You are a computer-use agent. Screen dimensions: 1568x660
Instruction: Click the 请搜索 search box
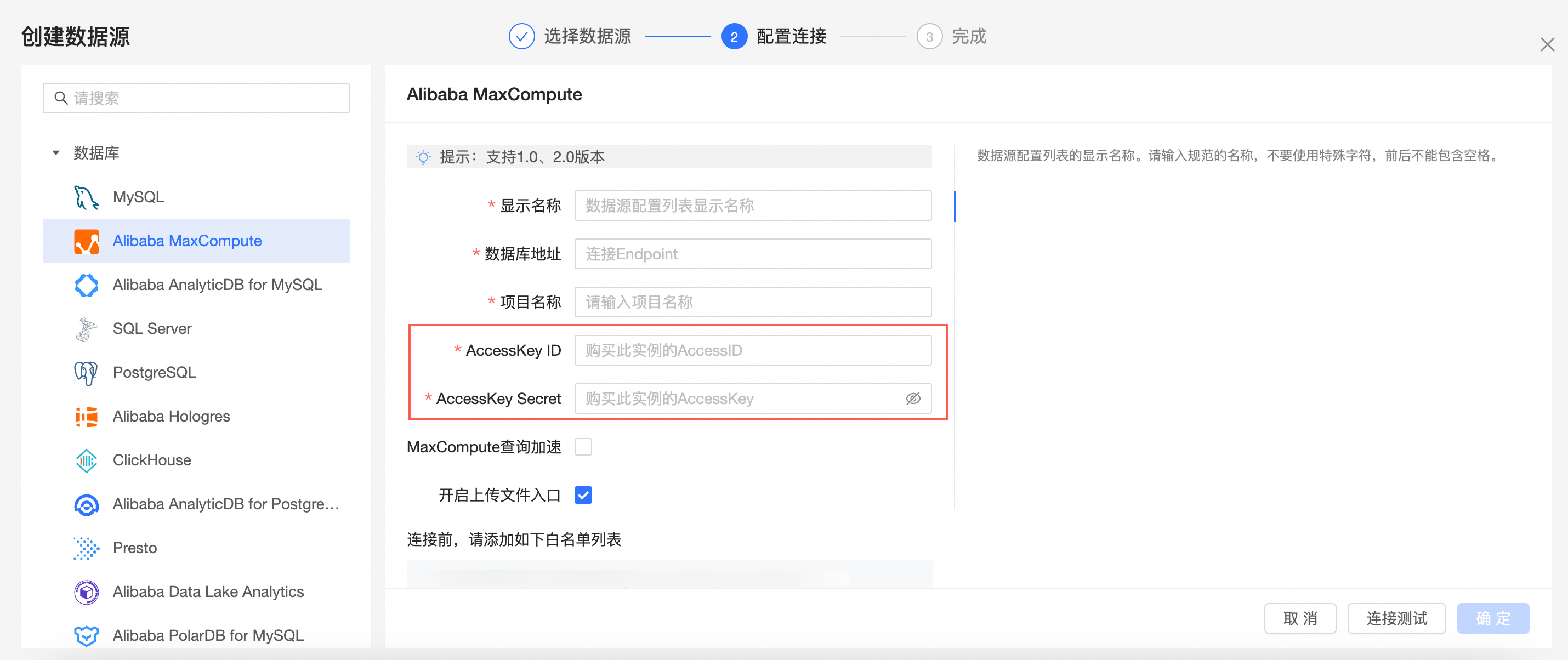(196, 98)
